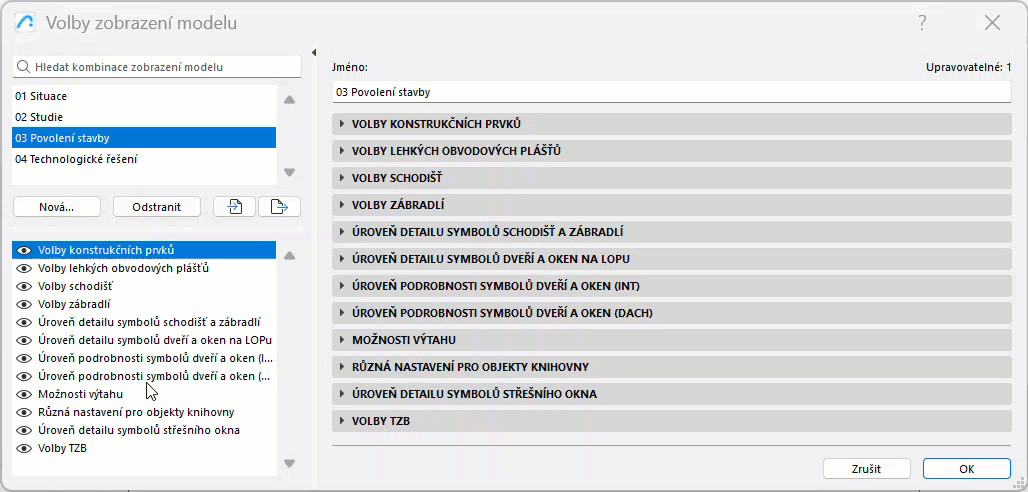The image size is (1028, 492).
Task: Collapse the left panel using the arrow
Action: [313, 52]
